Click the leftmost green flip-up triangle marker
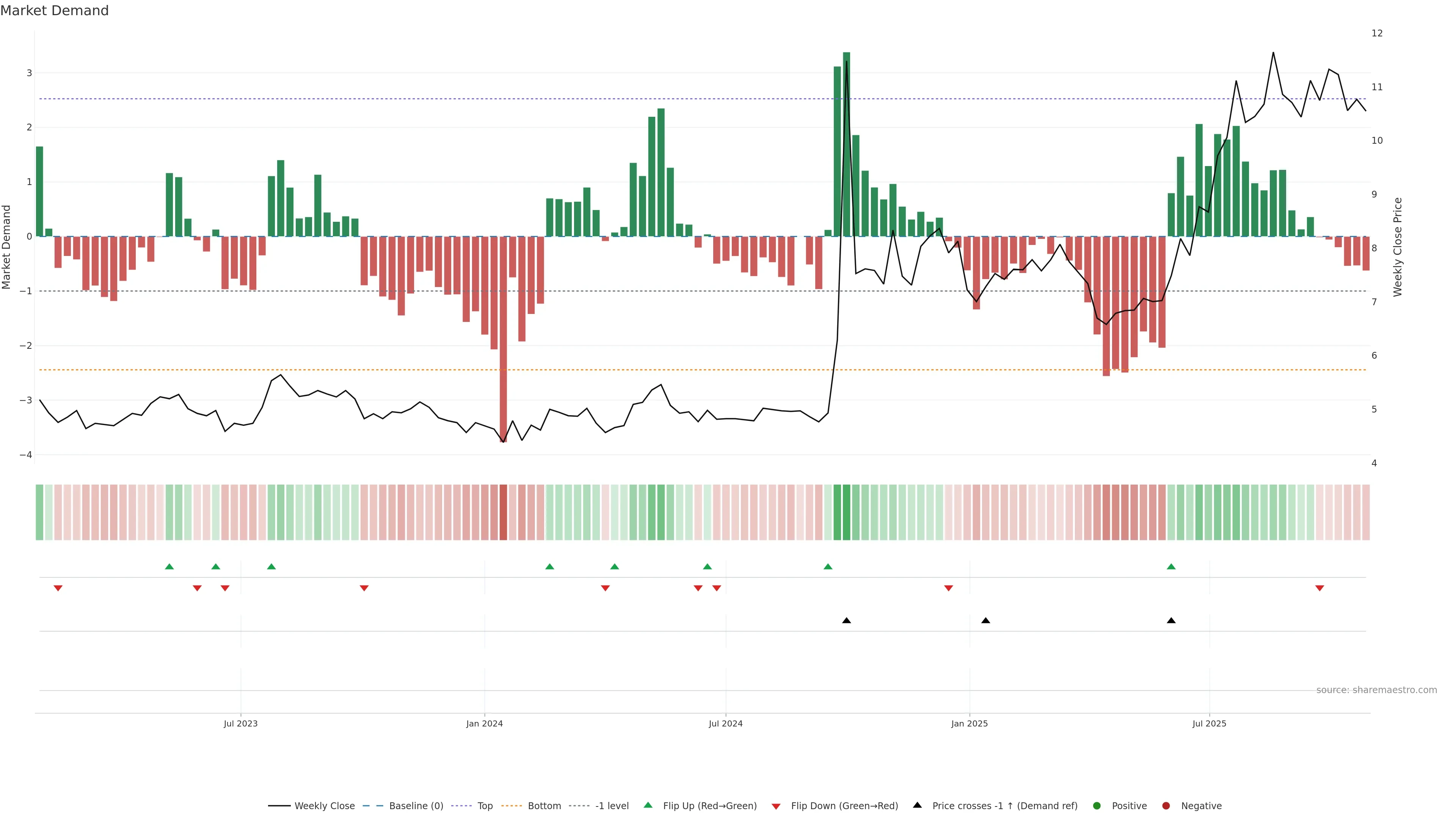The width and height of the screenshot is (1456, 819). [169, 566]
